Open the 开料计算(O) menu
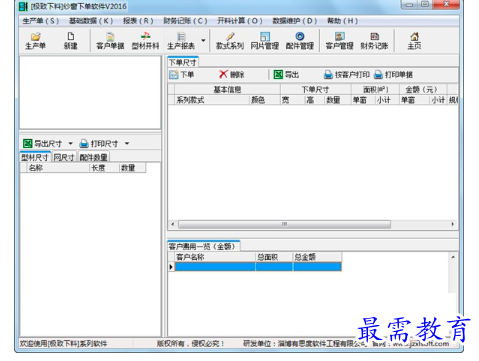The height and width of the screenshot is (361, 479). (x=240, y=21)
